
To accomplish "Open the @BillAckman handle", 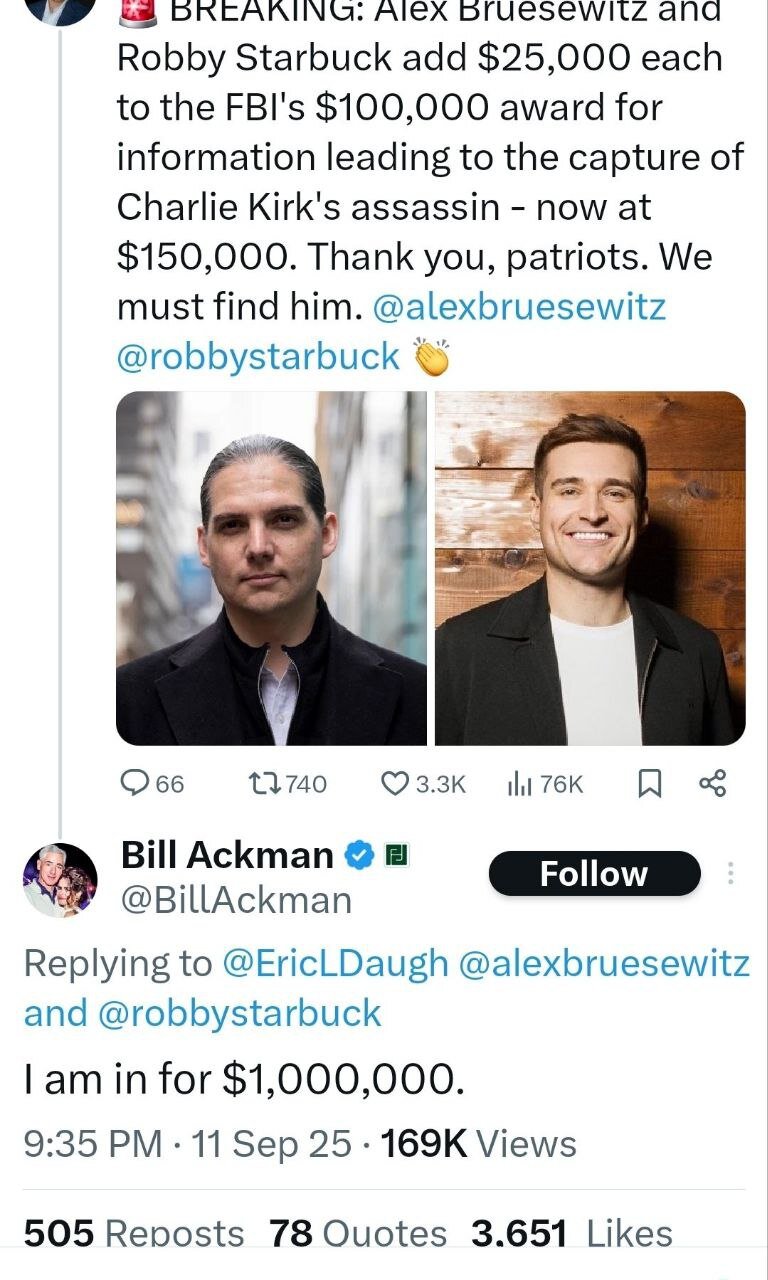I will [x=236, y=900].
